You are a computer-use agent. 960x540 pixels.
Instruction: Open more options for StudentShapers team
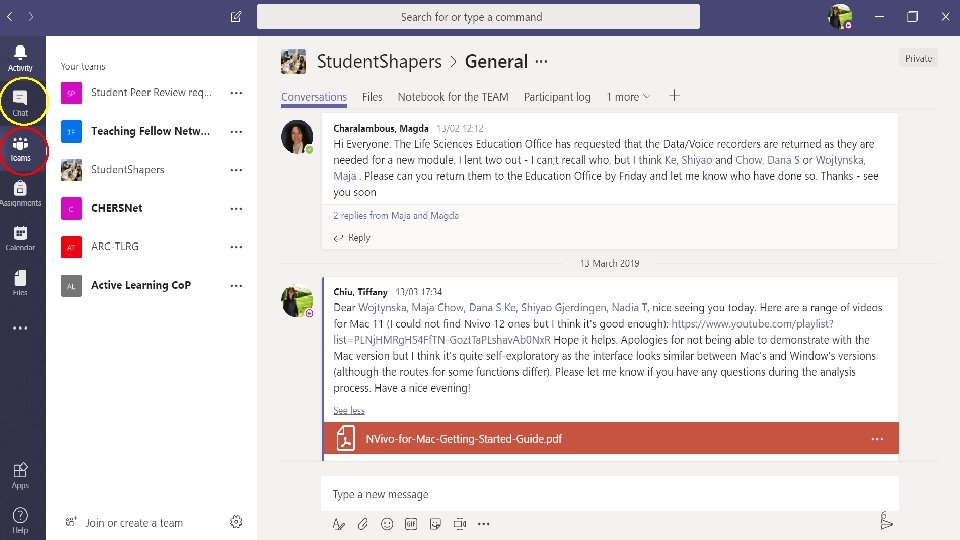coord(236,170)
